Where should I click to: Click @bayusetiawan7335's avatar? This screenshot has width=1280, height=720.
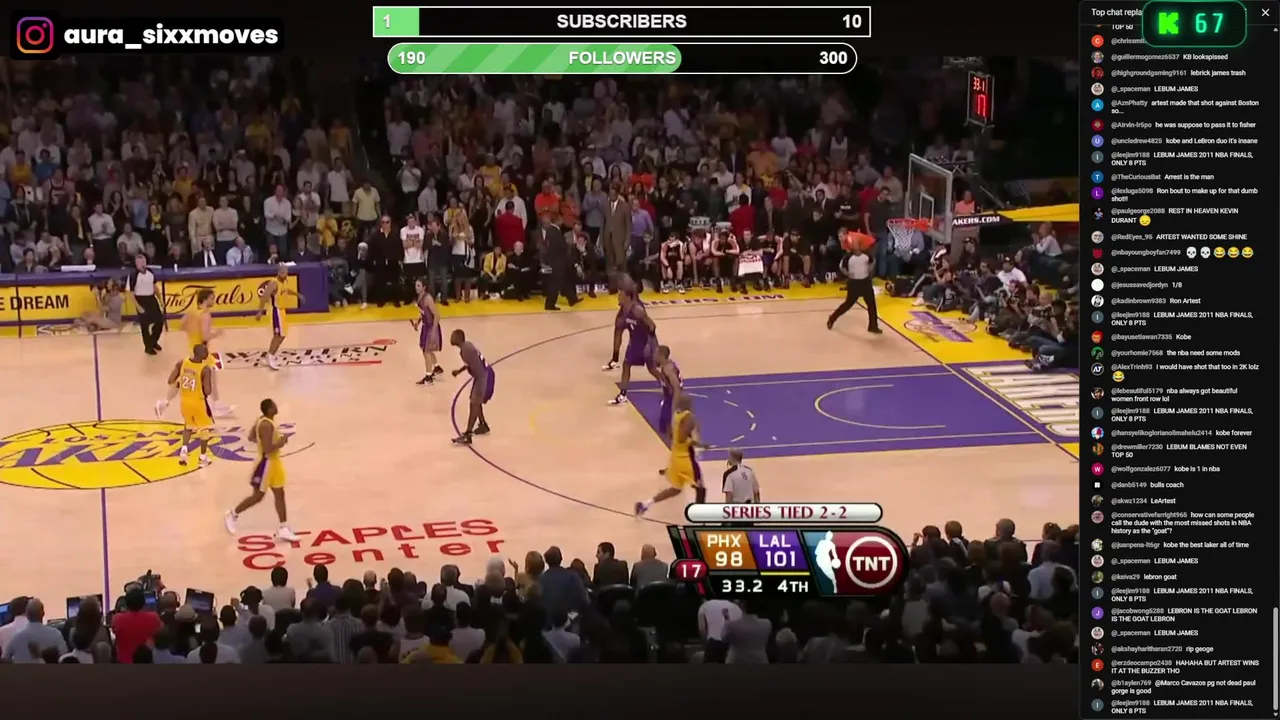pos(1097,337)
